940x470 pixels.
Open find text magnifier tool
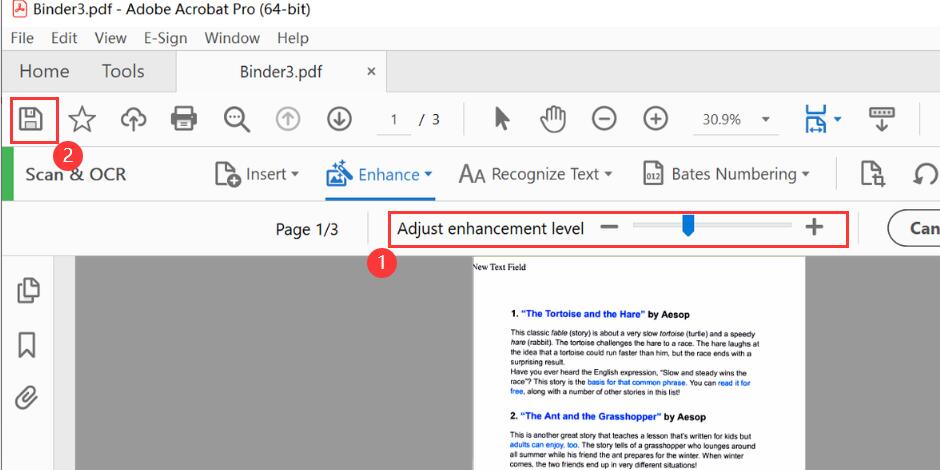click(x=237, y=119)
